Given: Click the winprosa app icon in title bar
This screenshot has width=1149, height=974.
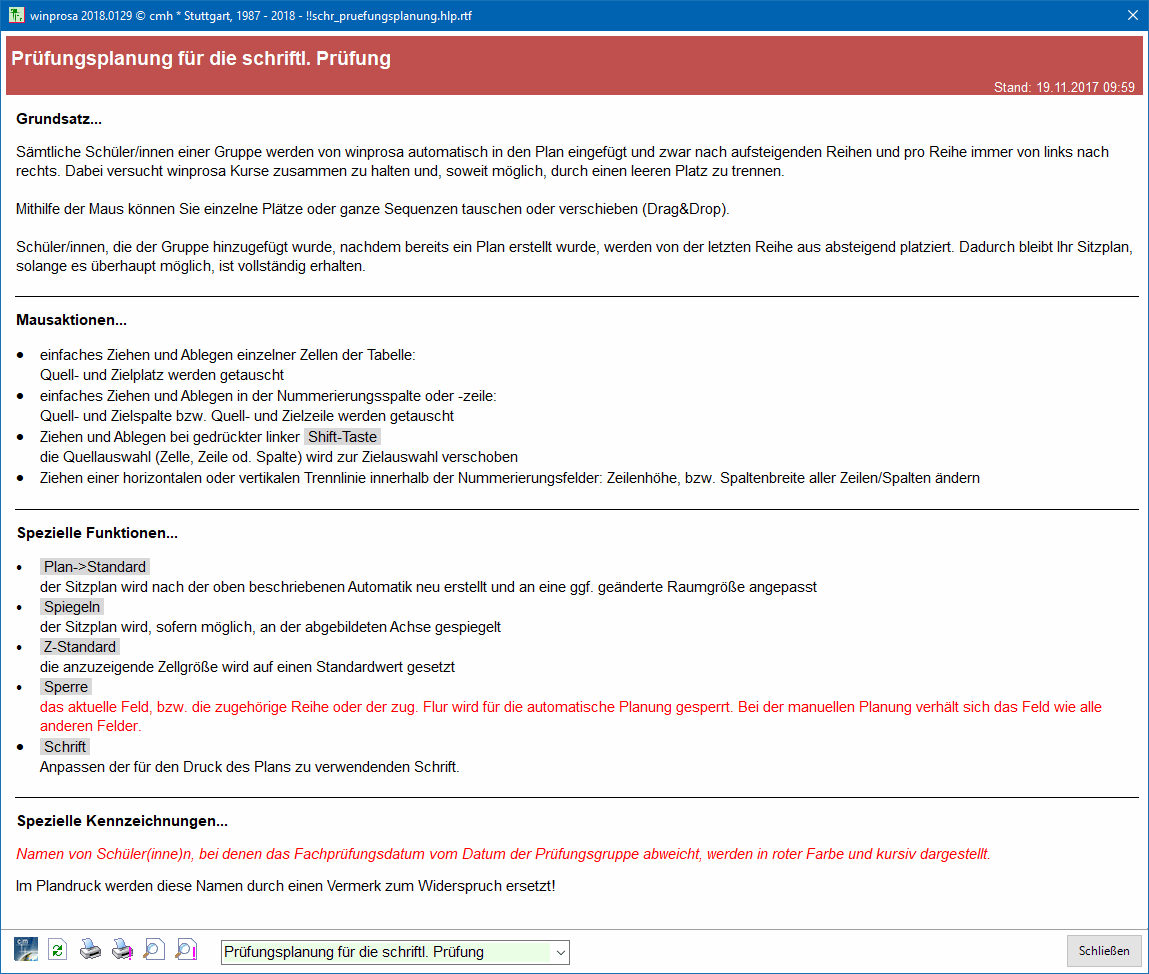Looking at the screenshot, I should tap(16, 15).
